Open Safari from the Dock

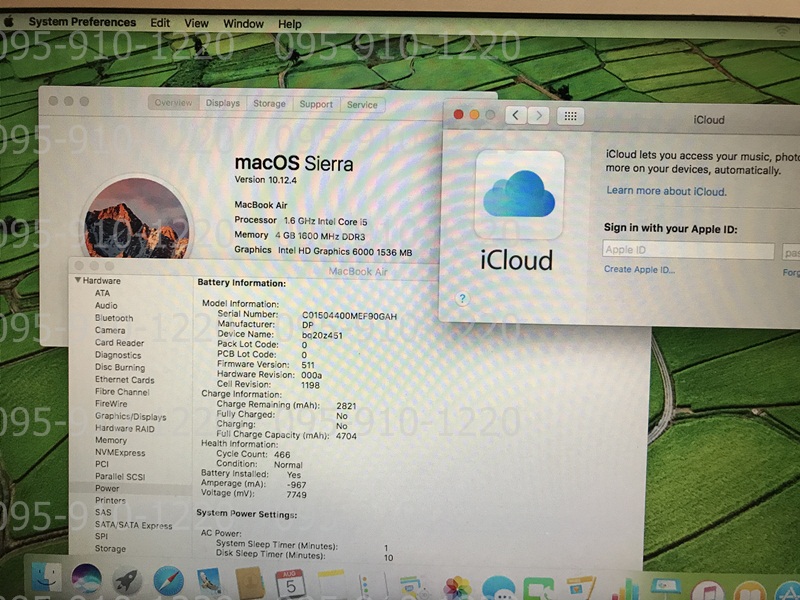click(168, 582)
